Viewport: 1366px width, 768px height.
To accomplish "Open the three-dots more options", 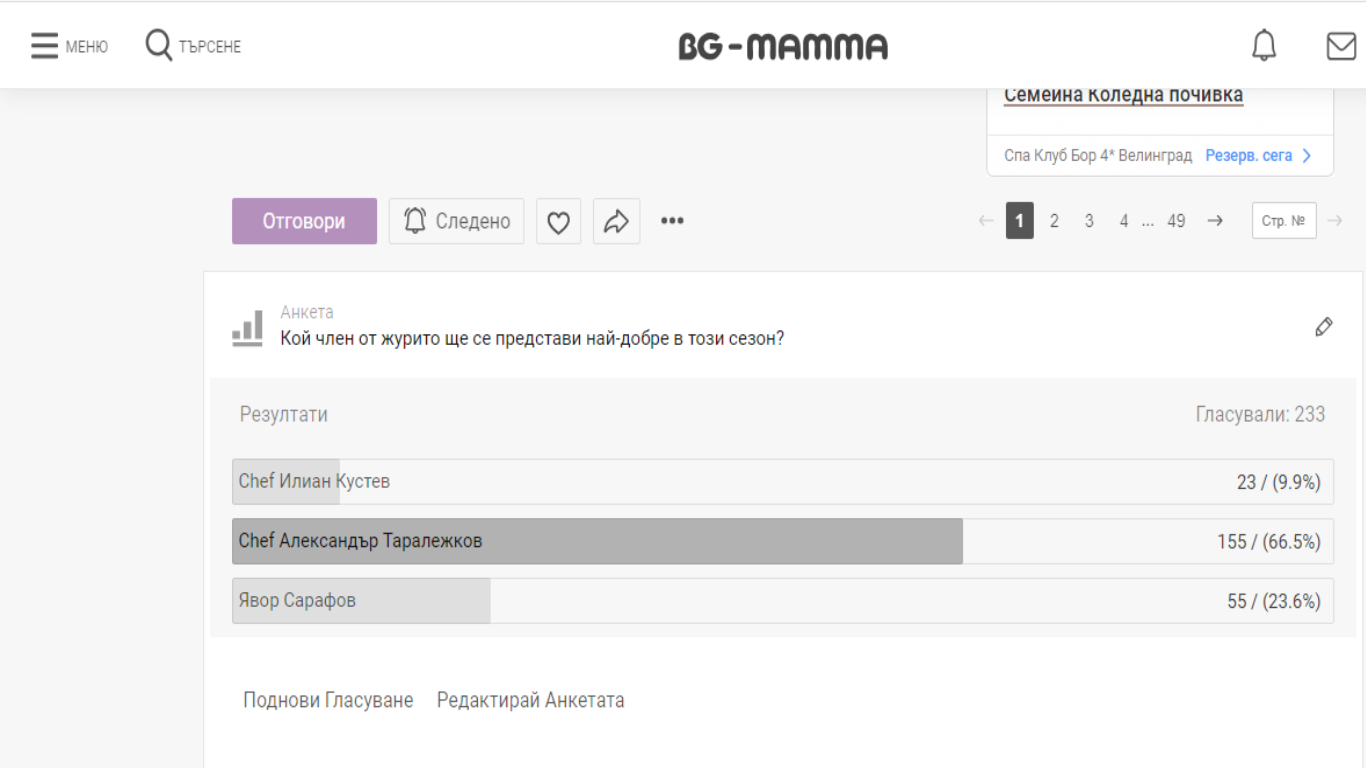I will [x=672, y=221].
